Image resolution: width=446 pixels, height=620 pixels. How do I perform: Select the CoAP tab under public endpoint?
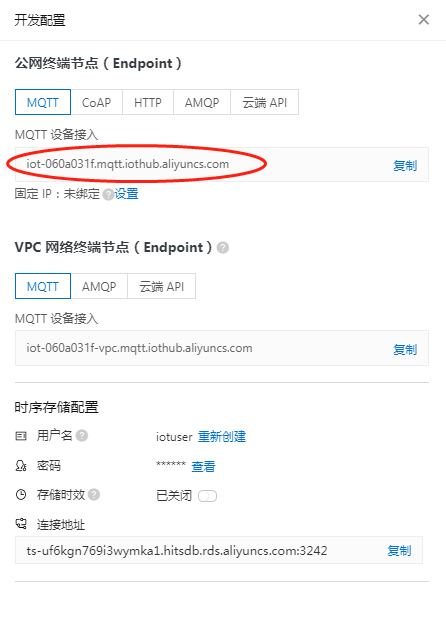(x=96, y=102)
